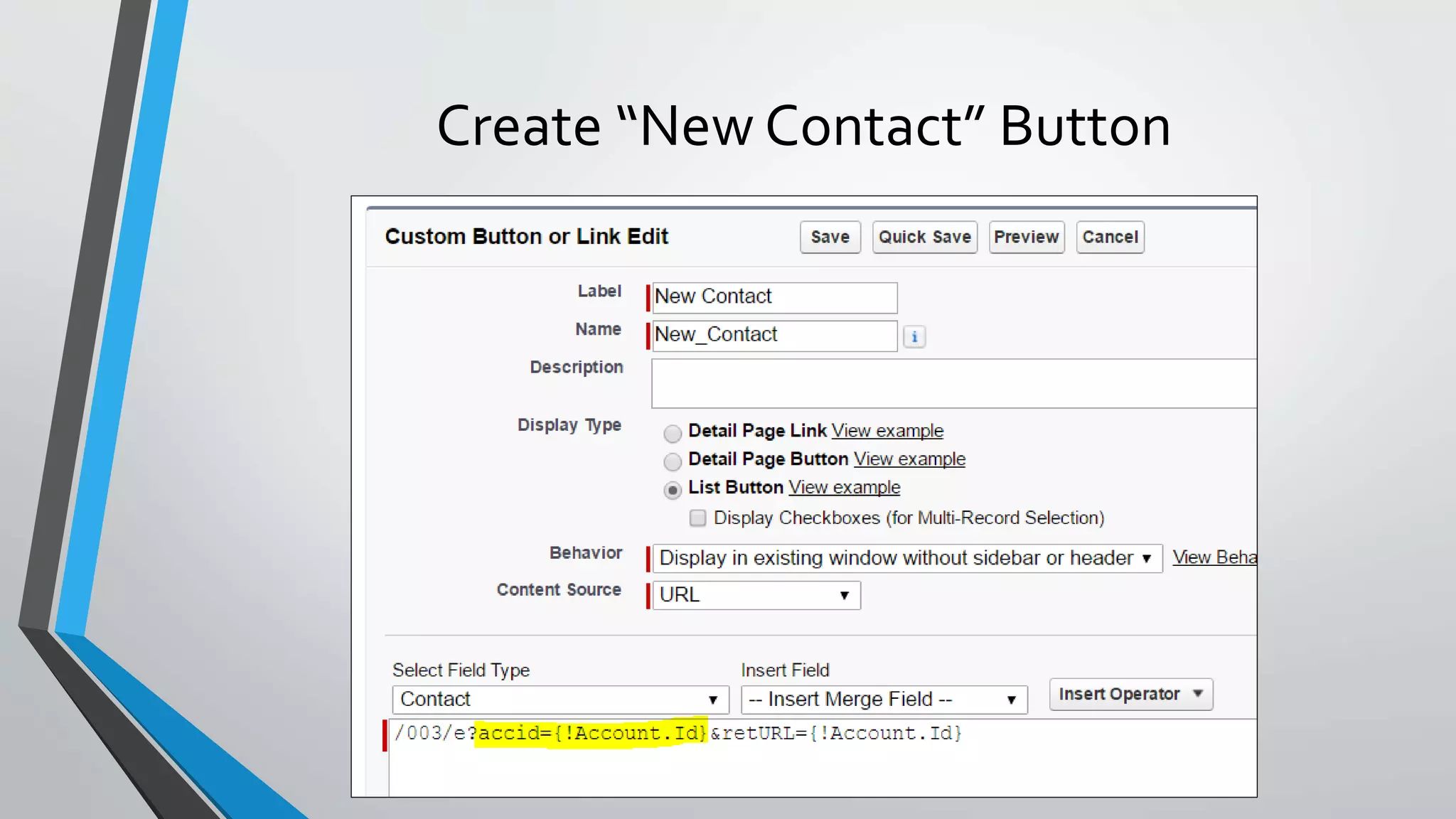1456x819 pixels.
Task: Click the Custom Button or Link Edit heading
Action: 527,237
